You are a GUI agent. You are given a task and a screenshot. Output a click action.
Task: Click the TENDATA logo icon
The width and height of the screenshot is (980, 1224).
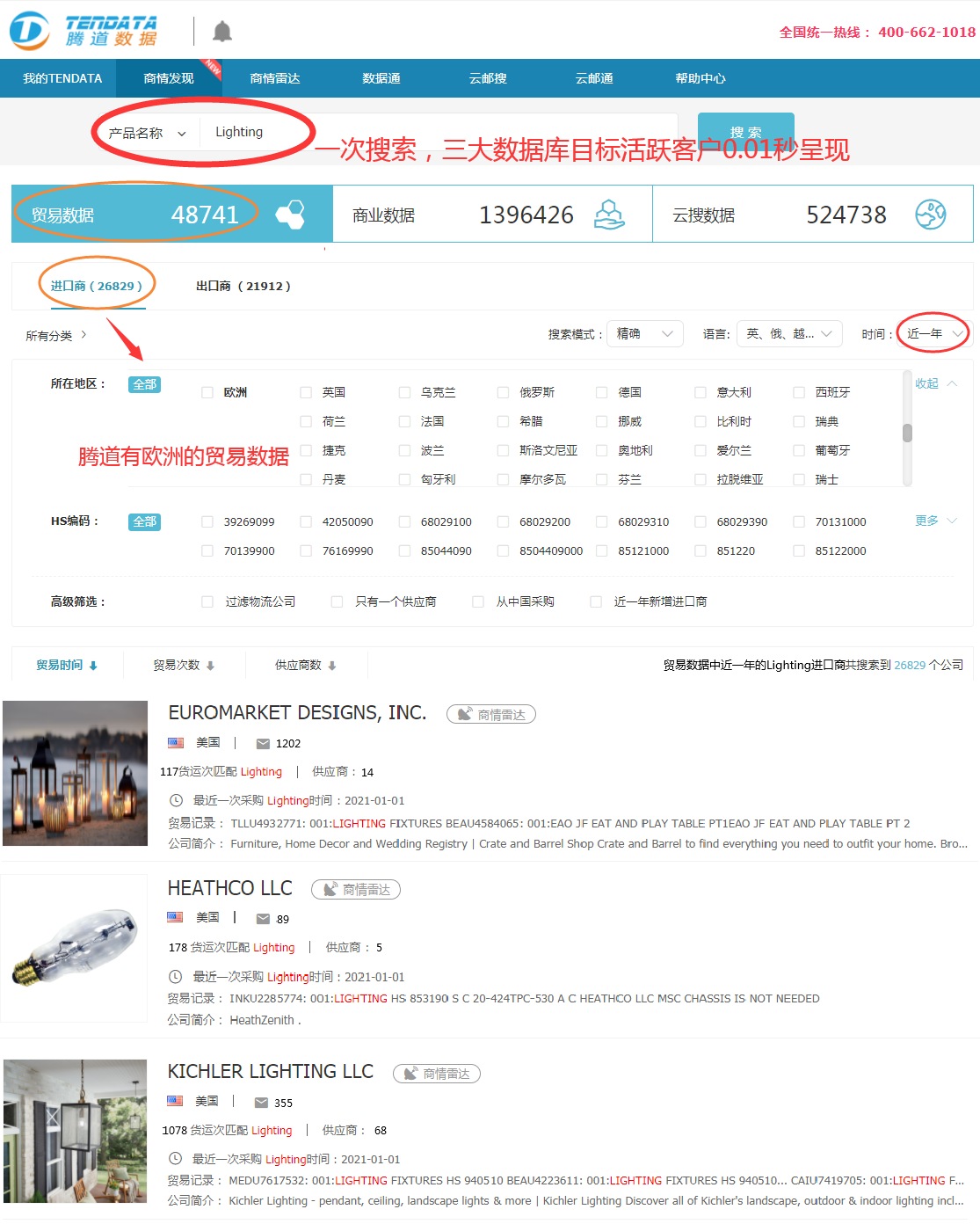pos(29,31)
